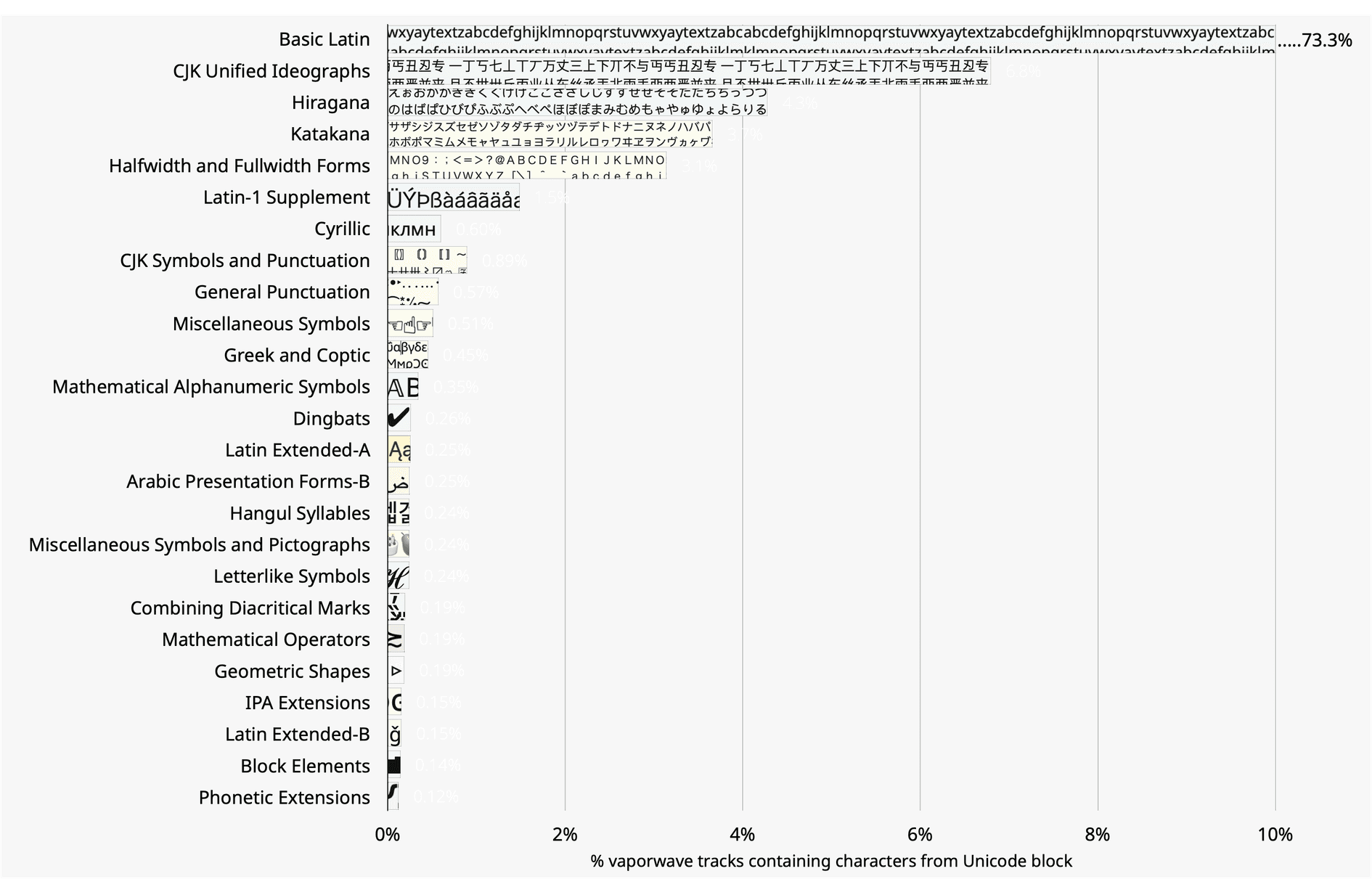This screenshot has width=1372, height=879.
Task: Click the black block glyph on Block Elements bar
Action: (394, 765)
